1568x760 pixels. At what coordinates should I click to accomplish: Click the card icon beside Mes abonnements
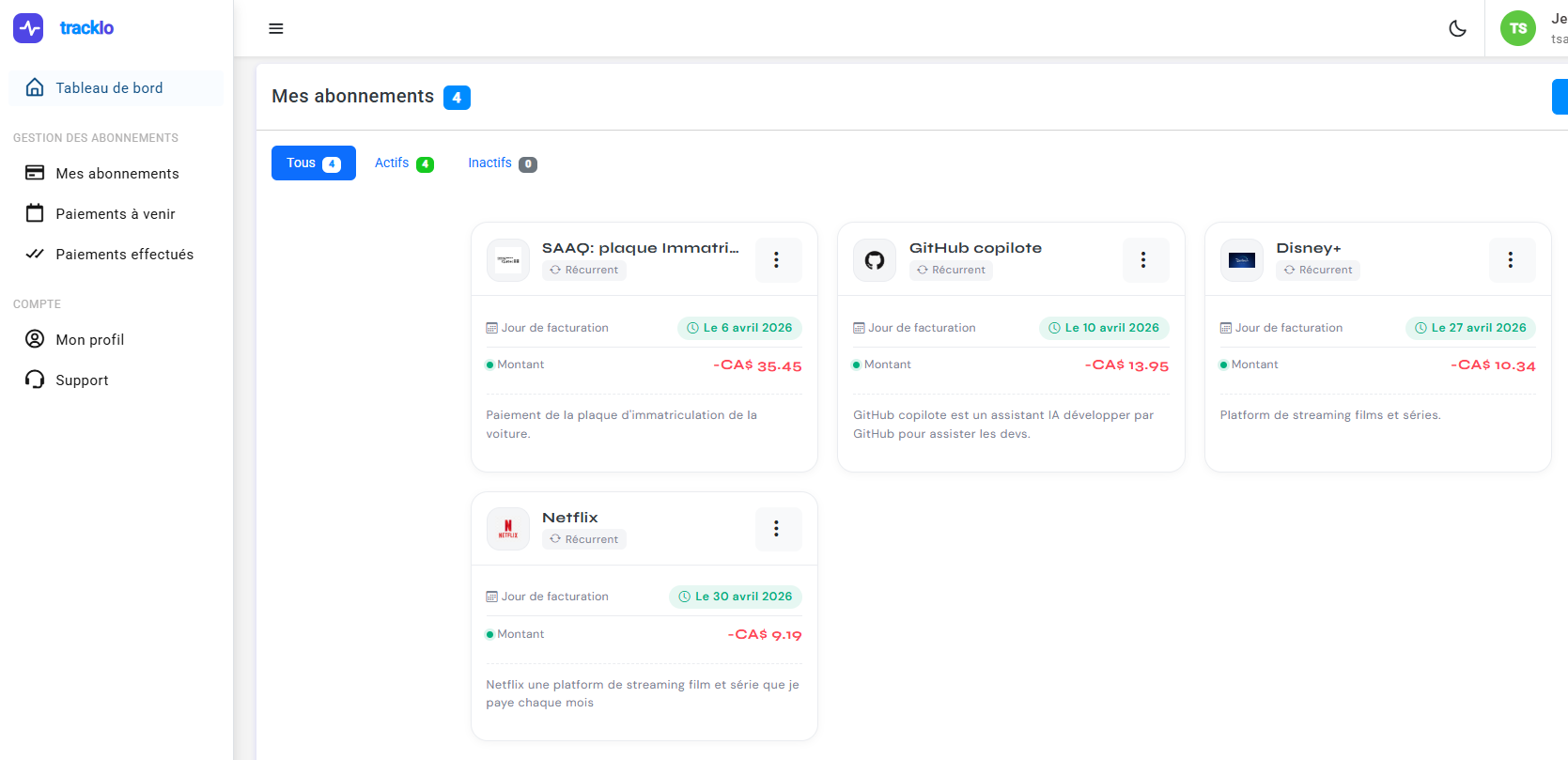(35, 173)
